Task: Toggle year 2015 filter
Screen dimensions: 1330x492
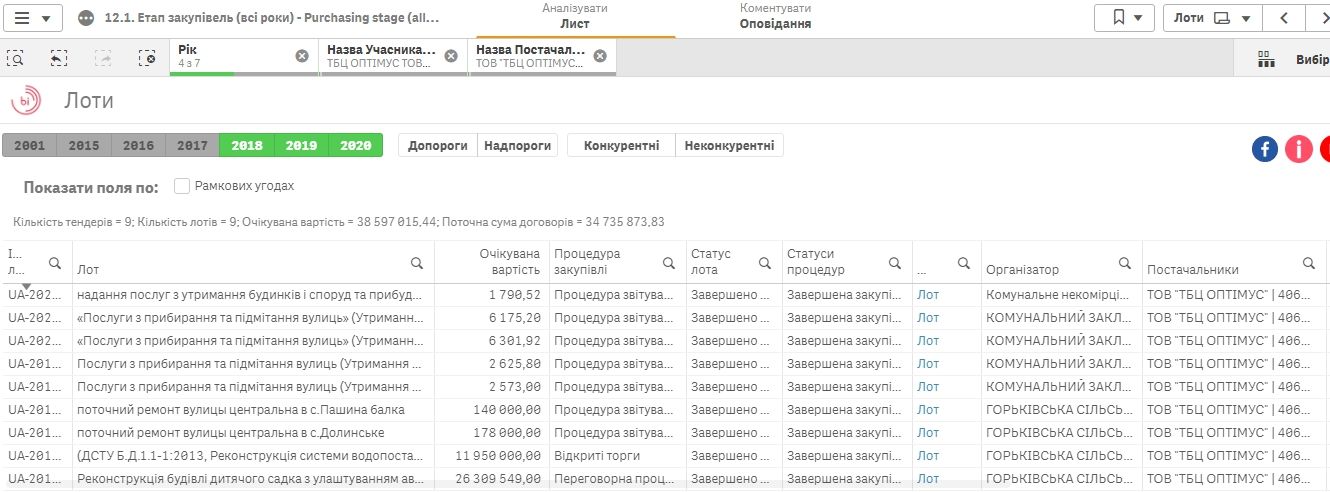Action: tap(84, 145)
